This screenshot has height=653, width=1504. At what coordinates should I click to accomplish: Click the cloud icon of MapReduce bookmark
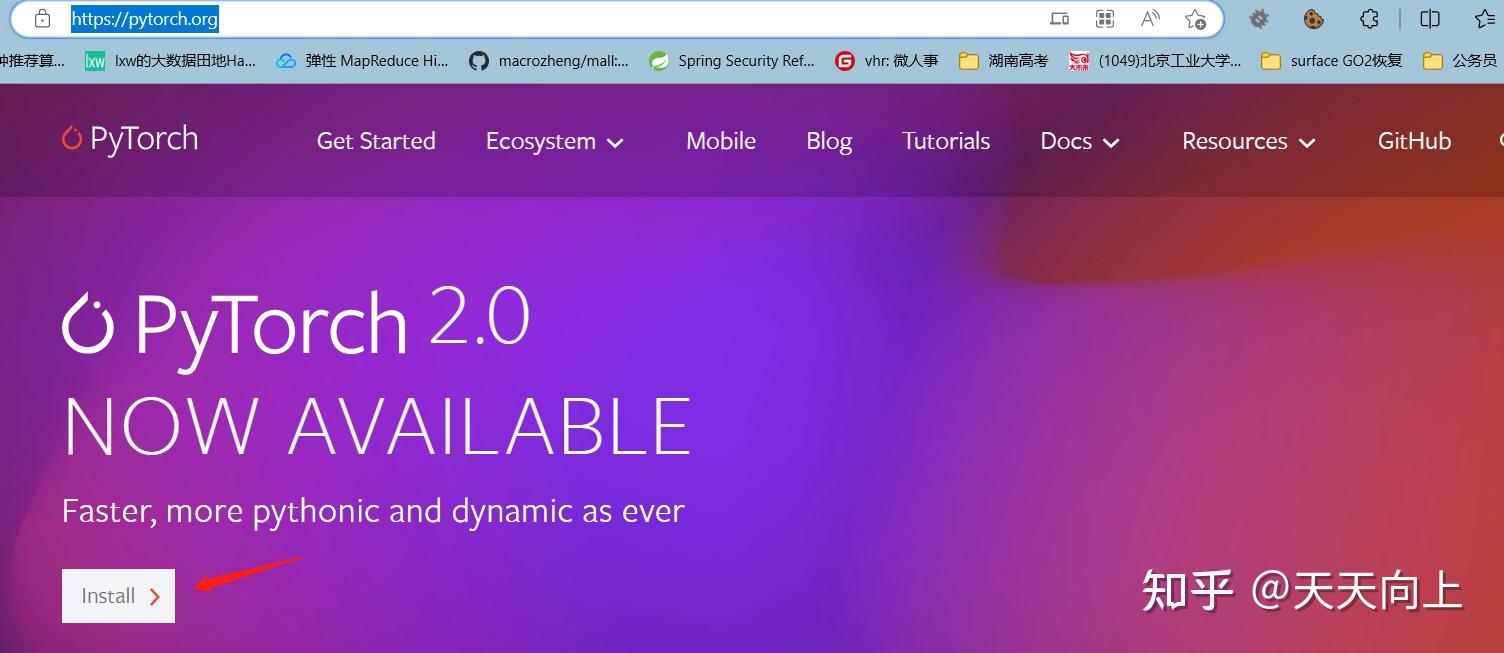pos(287,61)
